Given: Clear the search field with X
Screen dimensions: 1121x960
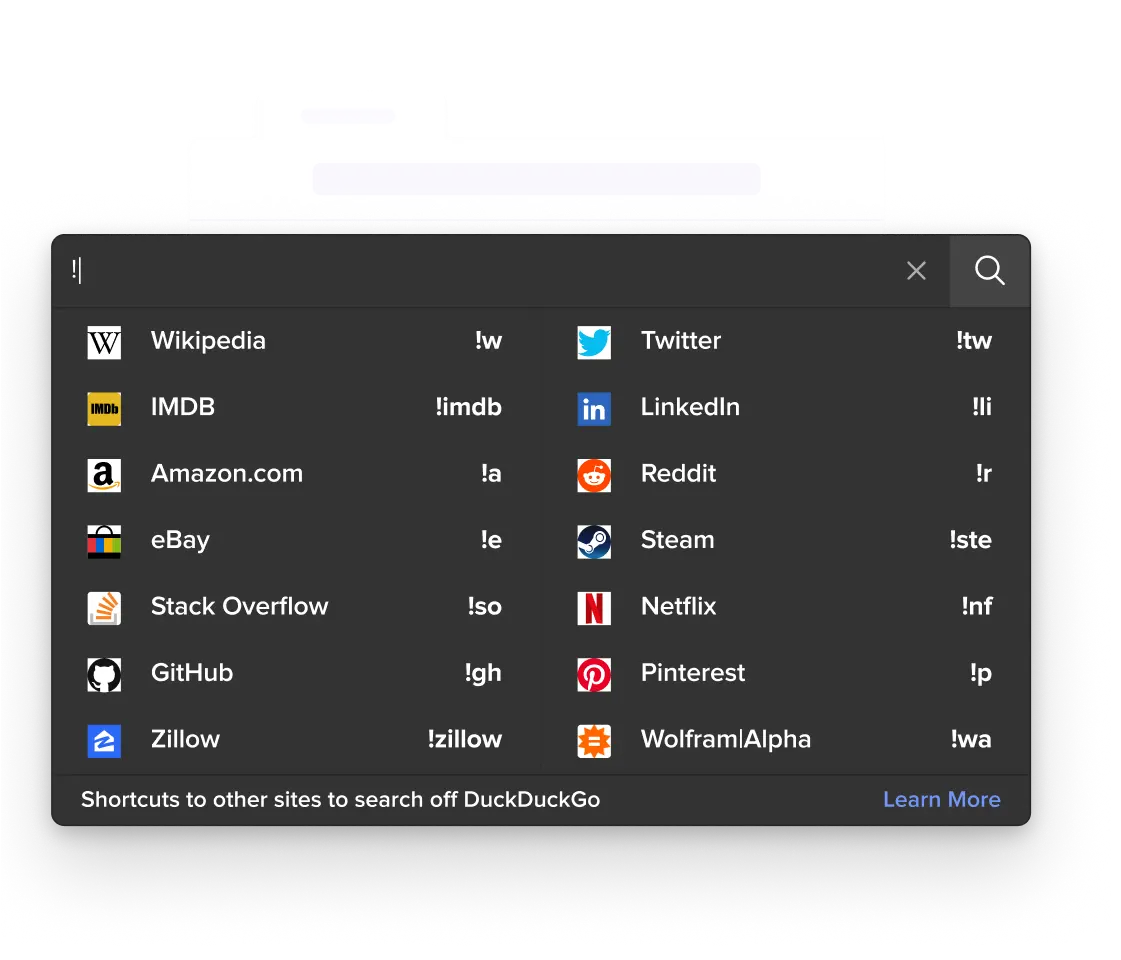Looking at the screenshot, I should click(917, 271).
